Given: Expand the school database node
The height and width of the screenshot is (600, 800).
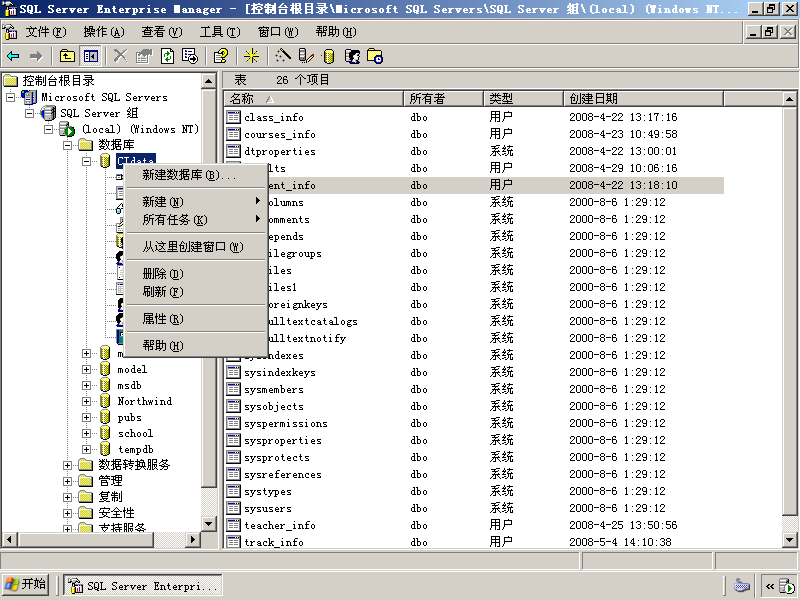Looking at the screenshot, I should pos(86,433).
